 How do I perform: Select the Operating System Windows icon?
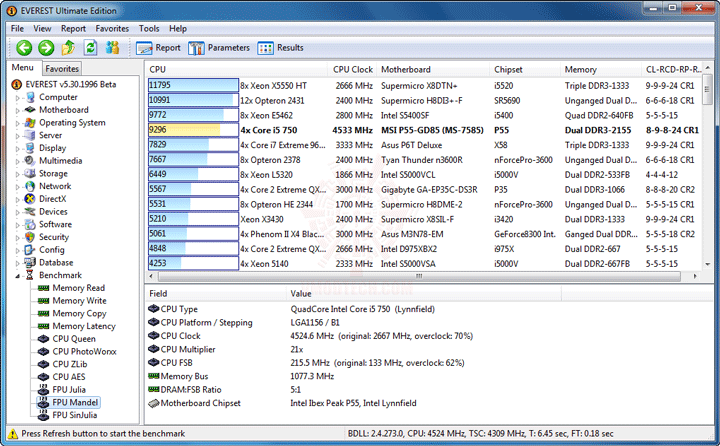[30, 123]
